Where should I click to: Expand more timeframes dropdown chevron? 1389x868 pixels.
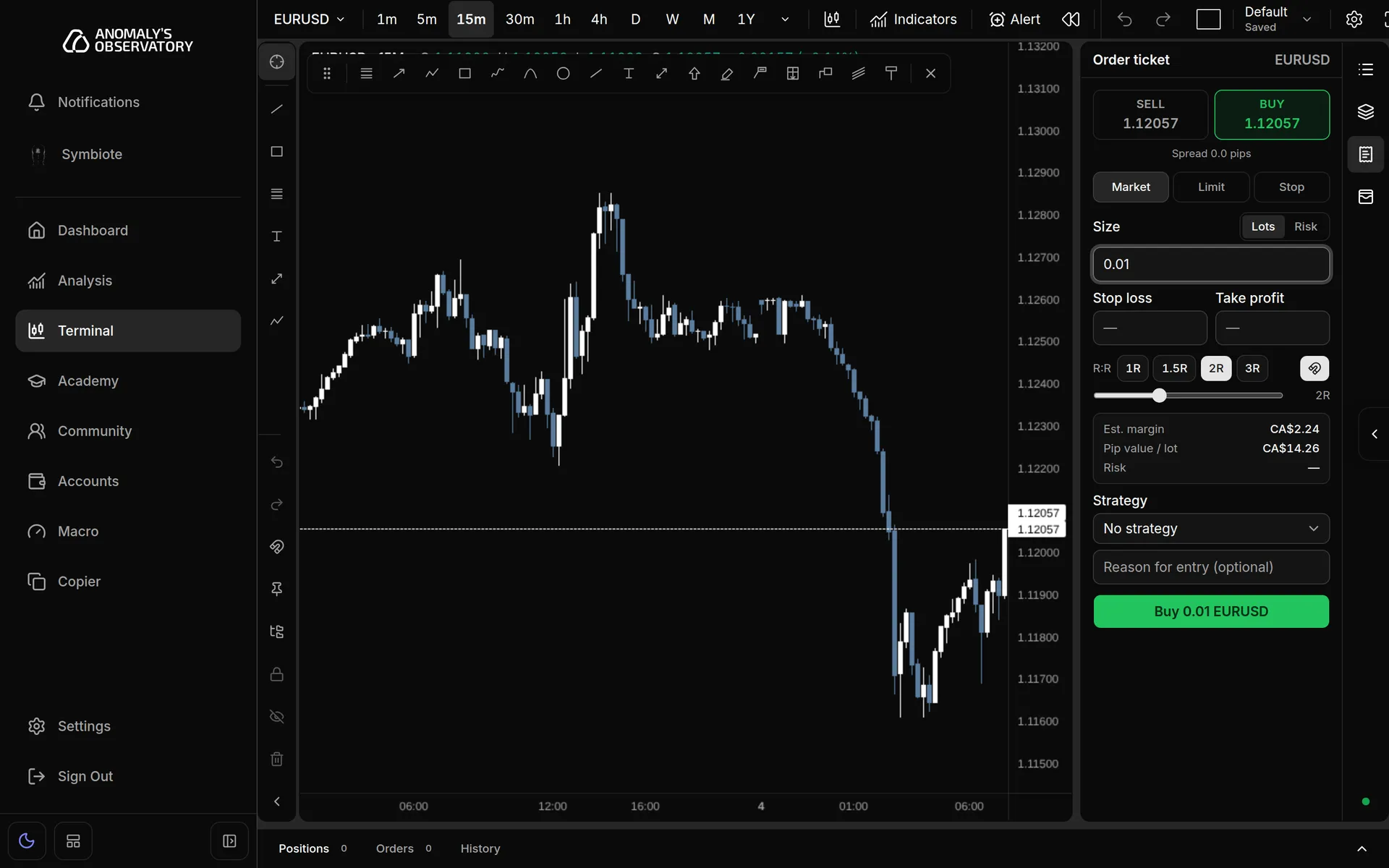coord(785,20)
